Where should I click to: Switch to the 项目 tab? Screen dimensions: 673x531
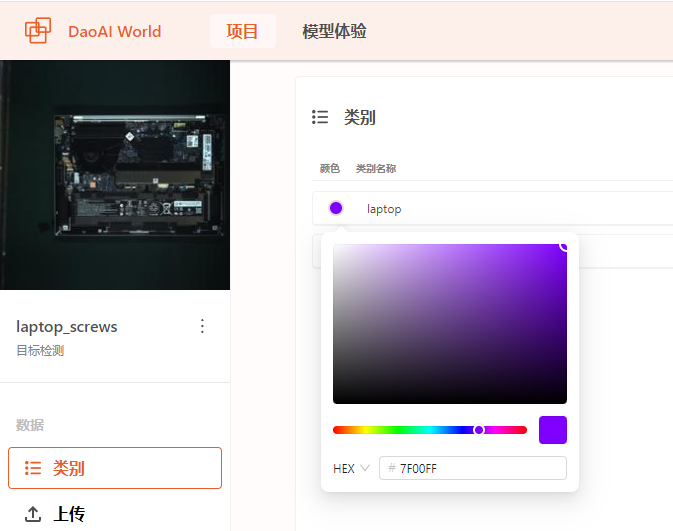[x=243, y=31]
